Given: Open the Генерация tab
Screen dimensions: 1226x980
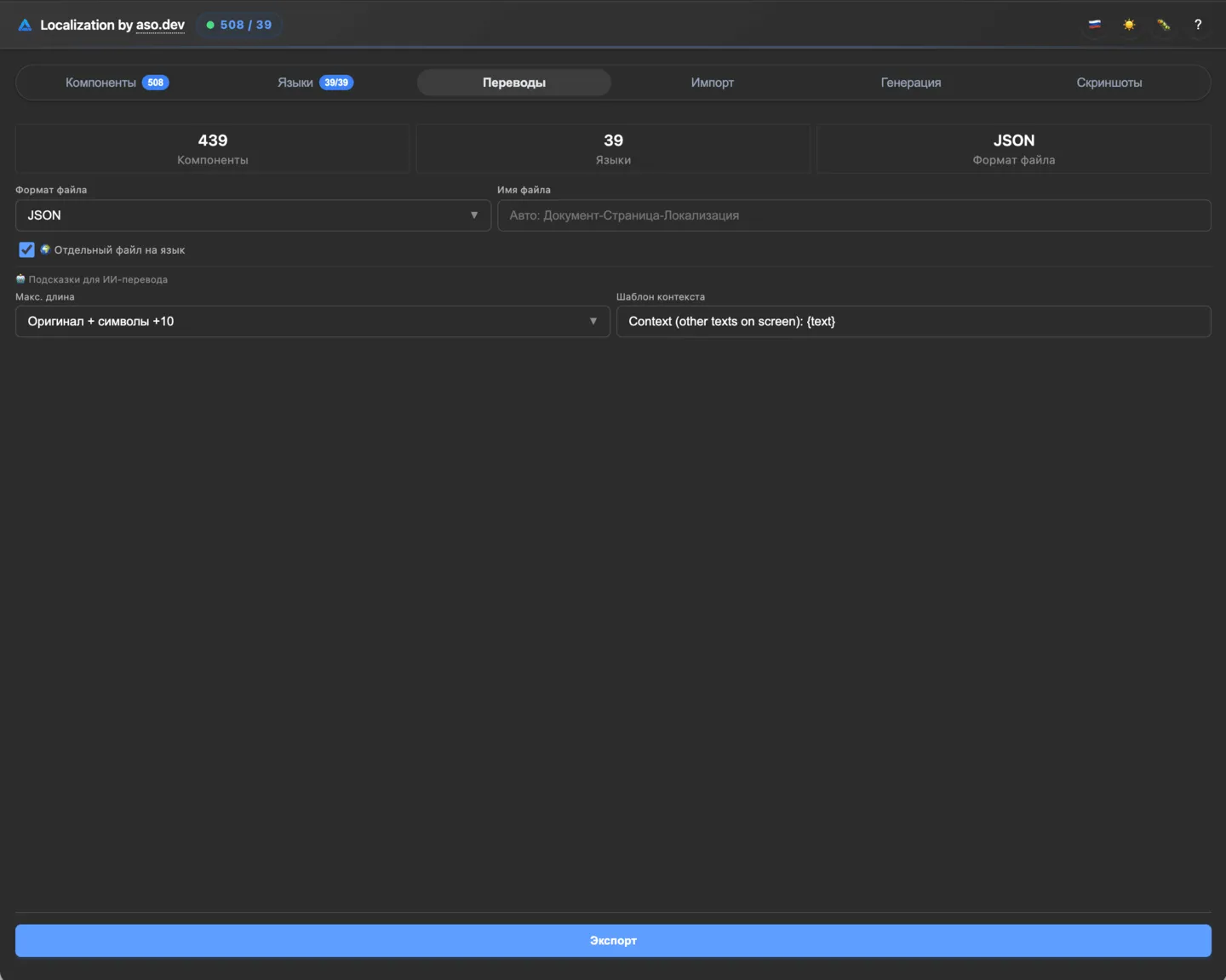Looking at the screenshot, I should pos(910,83).
